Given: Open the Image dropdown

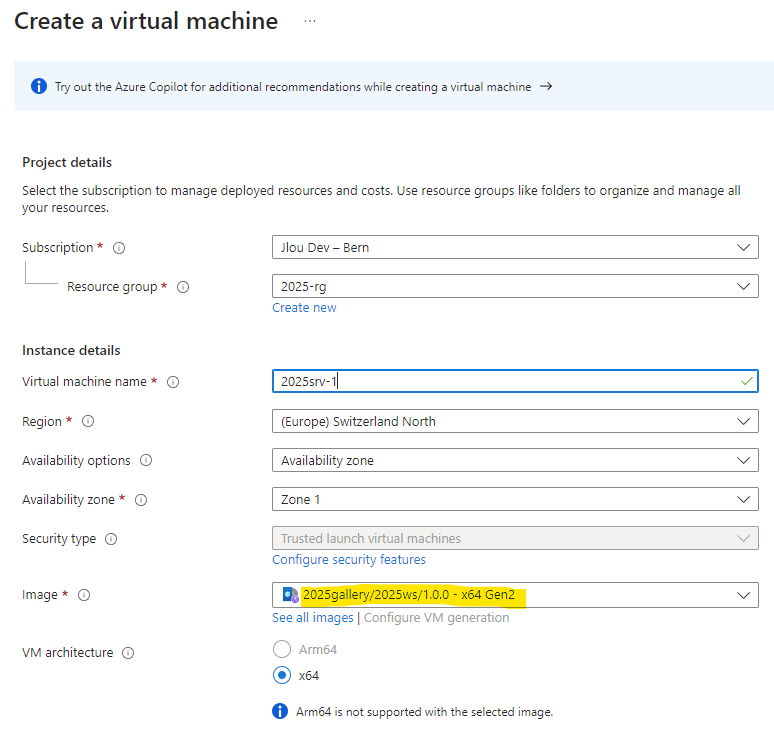Looking at the screenshot, I should (x=515, y=595).
